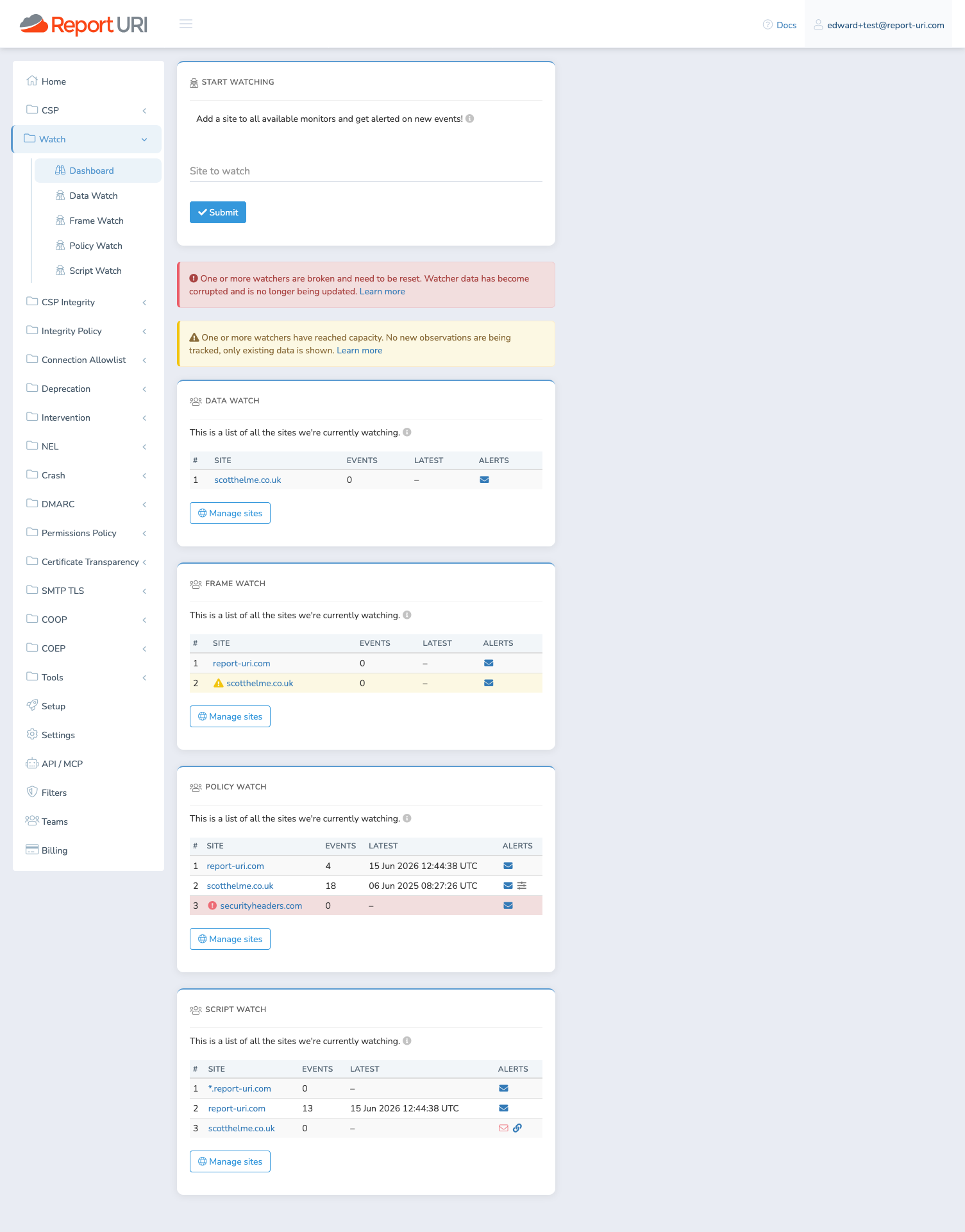This screenshot has width=965, height=1232.
Task: Toggle email alert for Frame Watch report-uri.com
Action: (489, 663)
